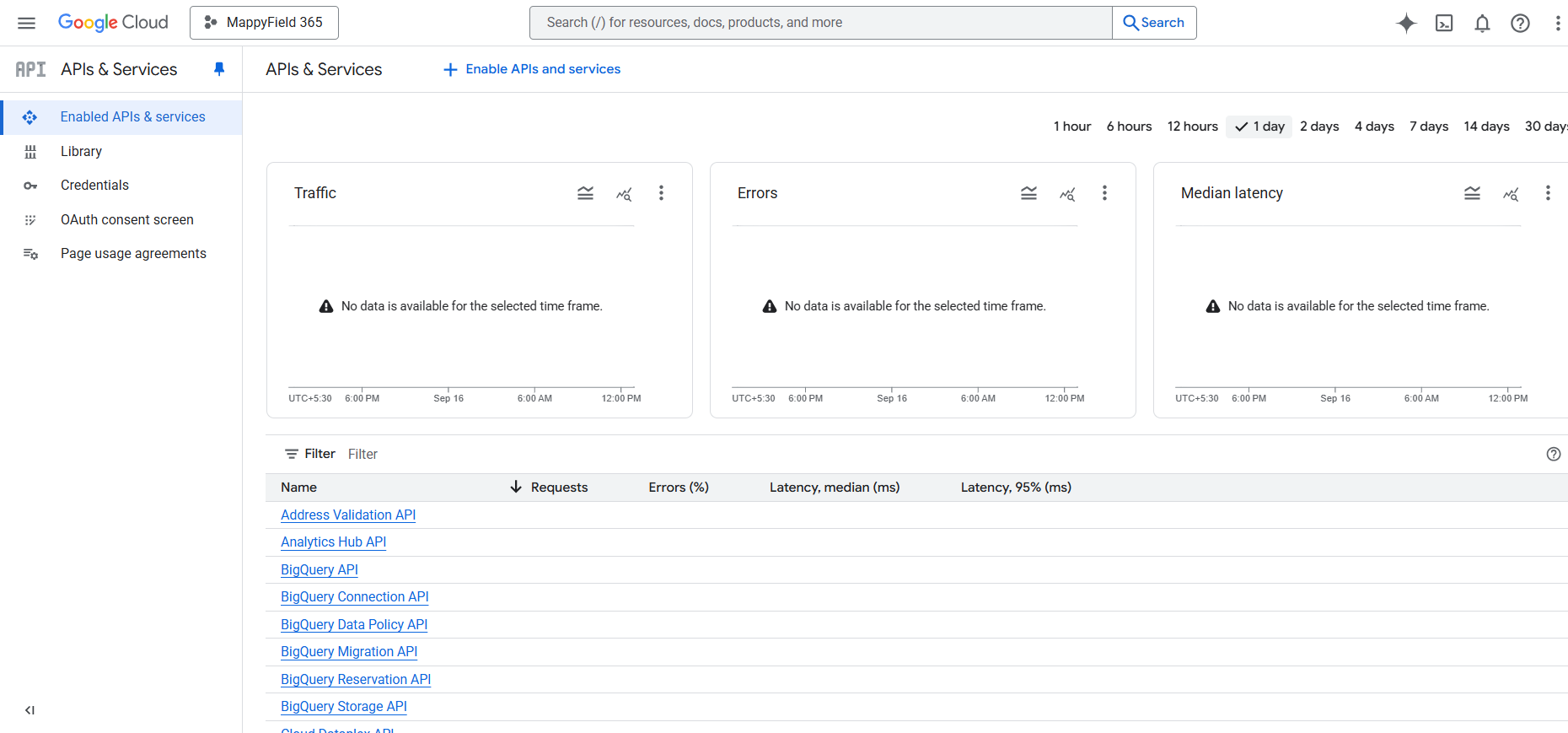Open Address Validation API link
The width and height of the screenshot is (1568, 733).
pyautogui.click(x=348, y=515)
